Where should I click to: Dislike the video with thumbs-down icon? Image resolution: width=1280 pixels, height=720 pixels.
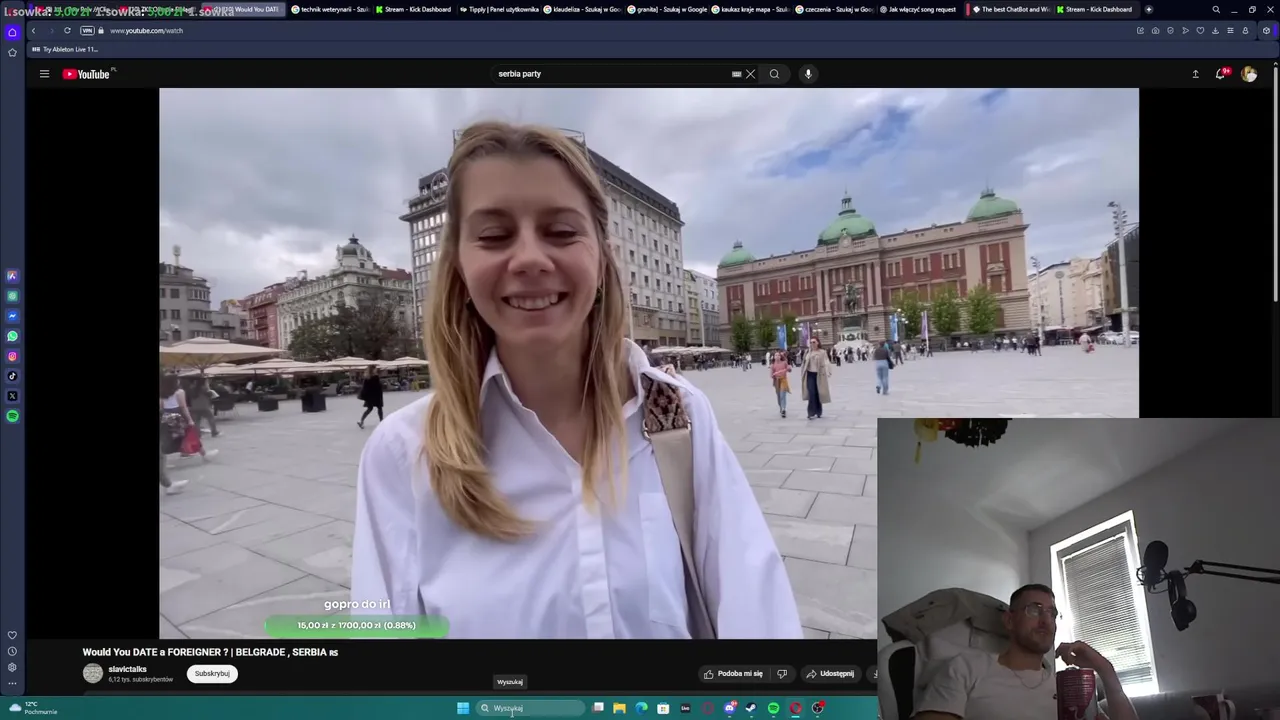pyautogui.click(x=782, y=674)
